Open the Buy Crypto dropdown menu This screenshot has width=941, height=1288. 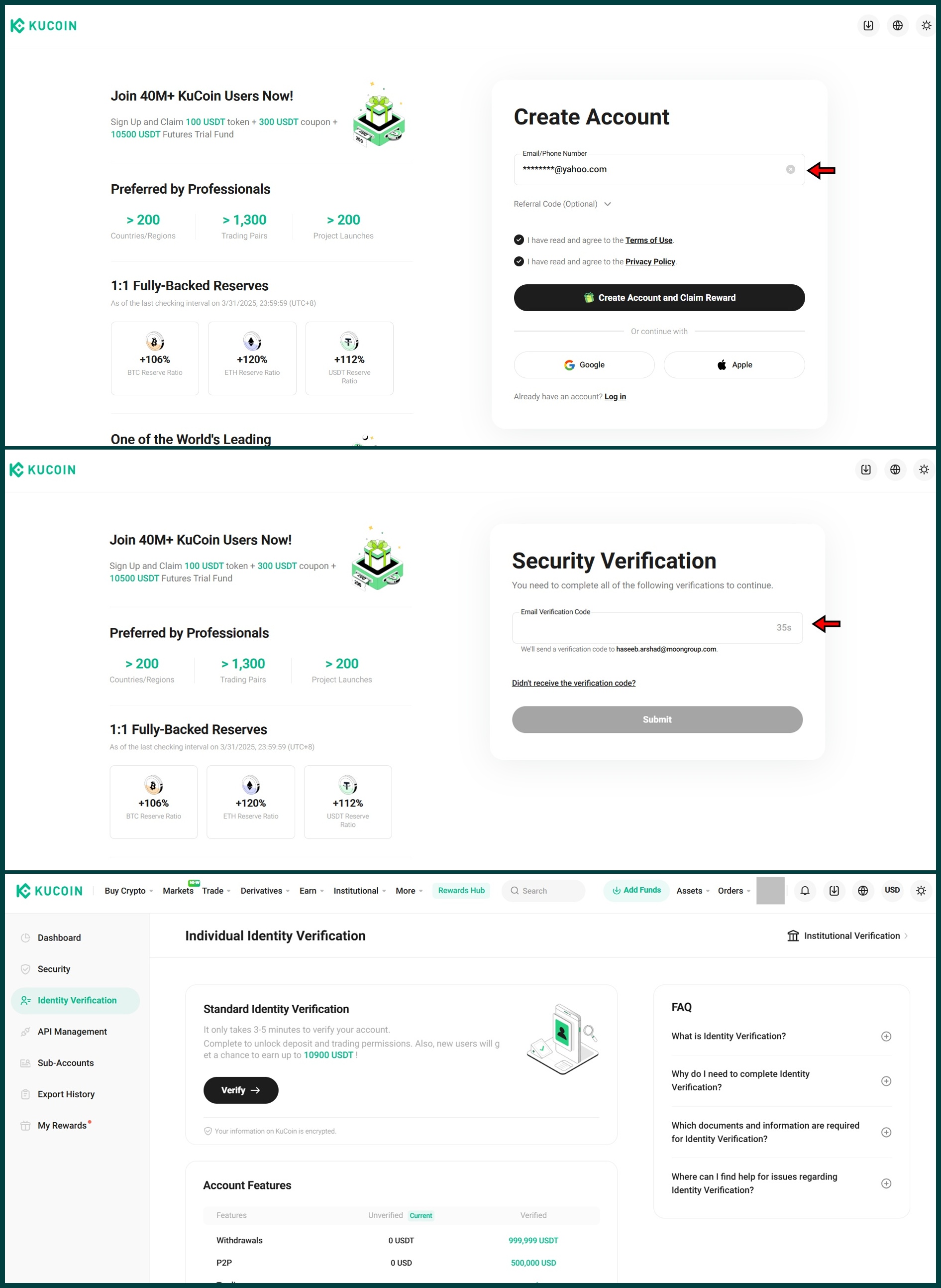pos(129,891)
